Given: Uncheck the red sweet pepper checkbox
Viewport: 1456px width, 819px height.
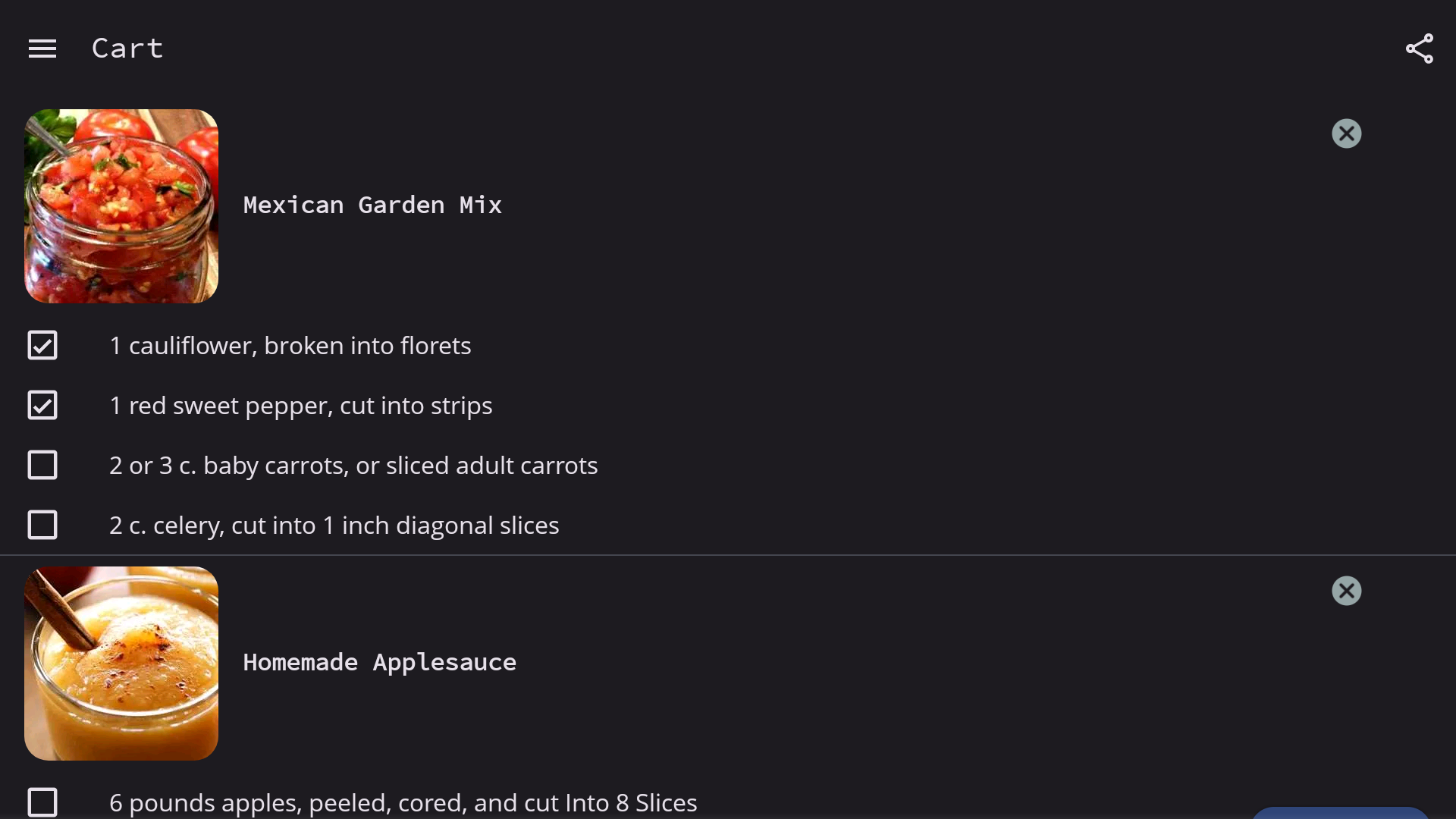Looking at the screenshot, I should (42, 405).
